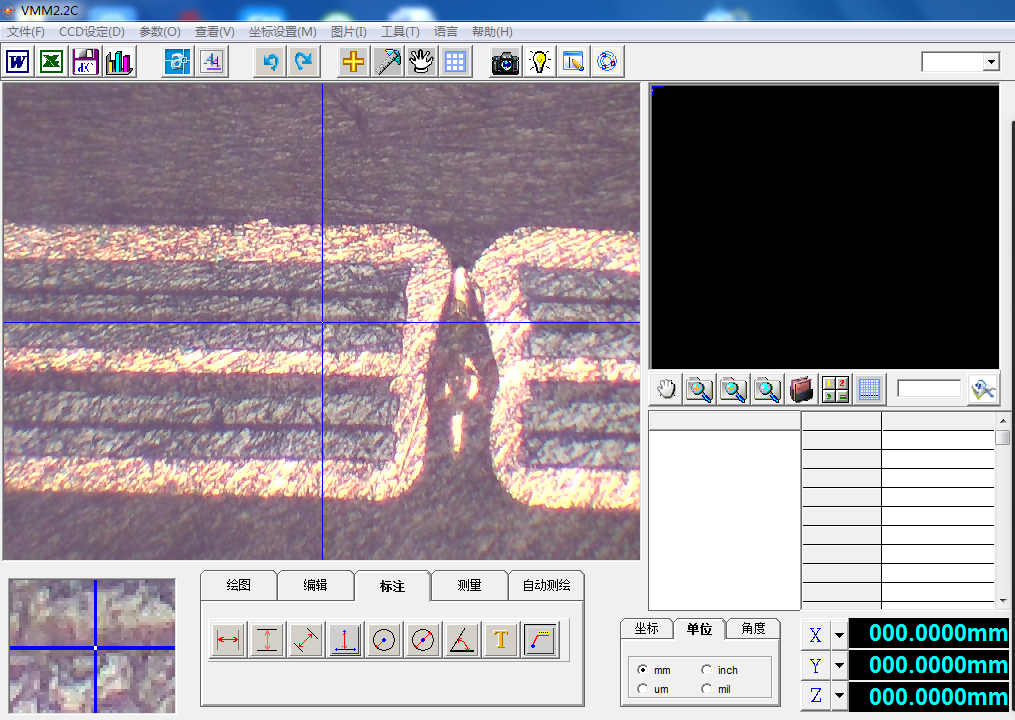Viewport: 1015px width, 720px height.
Task: Select the mil unit radio button
Action: (707, 689)
